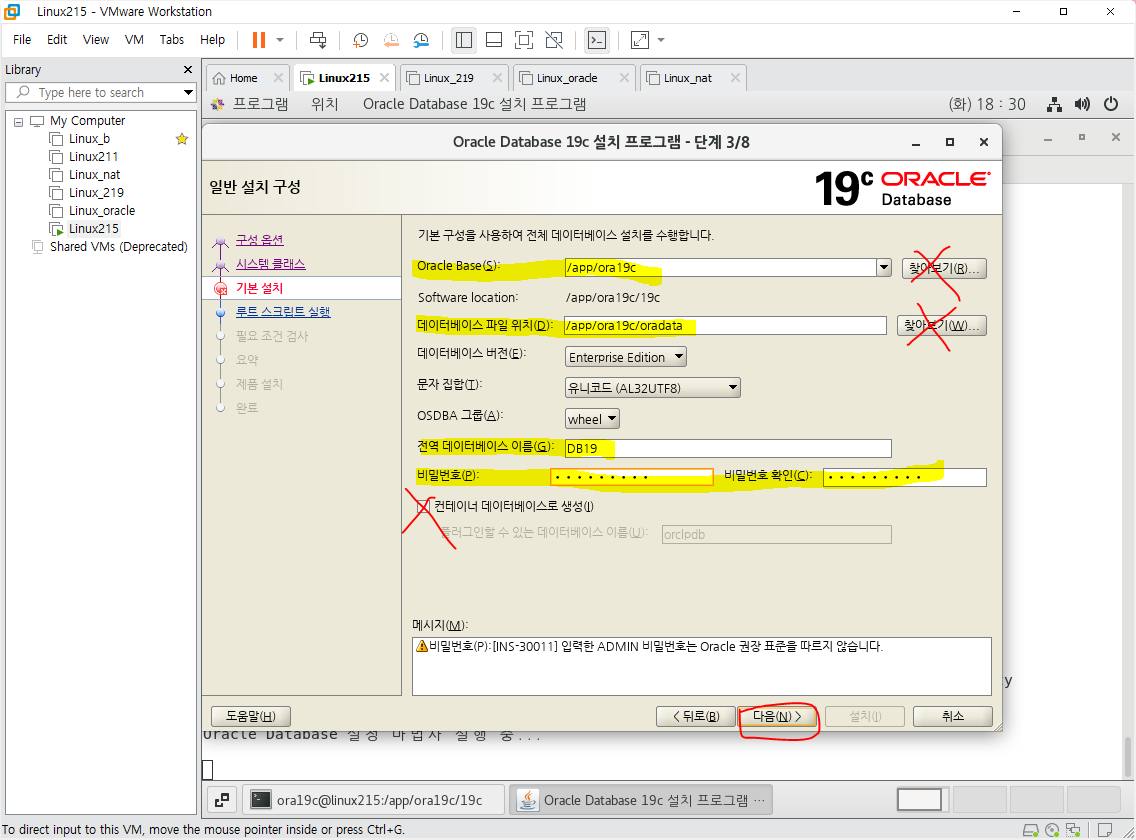Open the snapshot manager
Screen dimensions: 1136x840
[421, 40]
